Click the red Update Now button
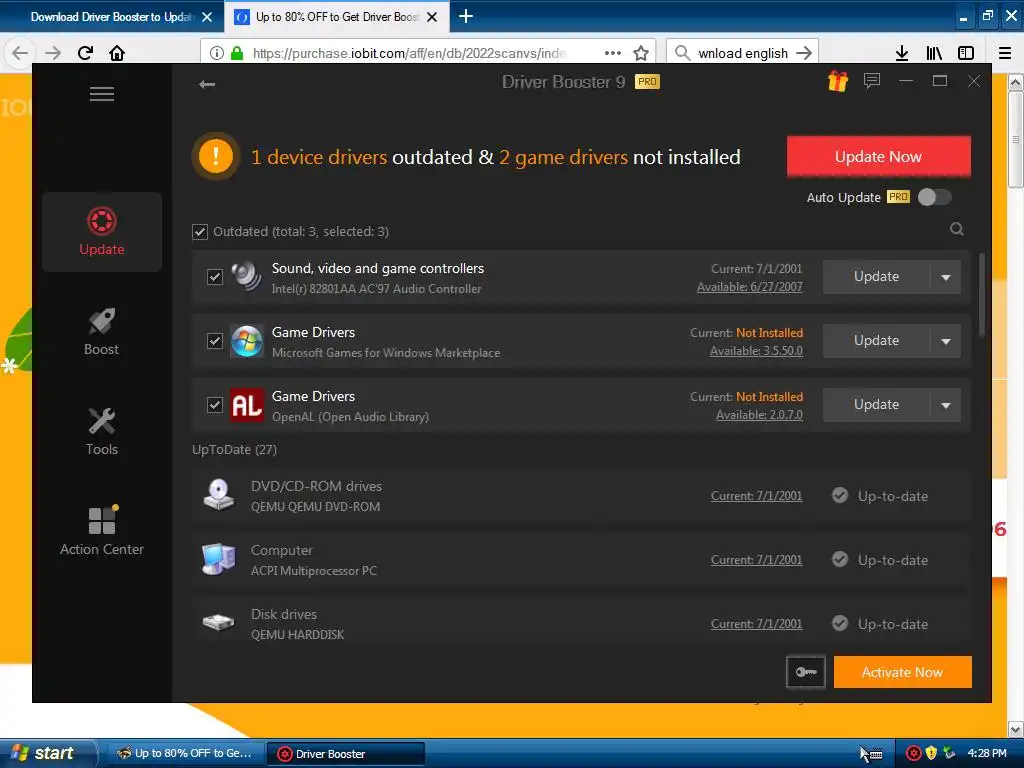The width and height of the screenshot is (1024, 768). (x=878, y=157)
